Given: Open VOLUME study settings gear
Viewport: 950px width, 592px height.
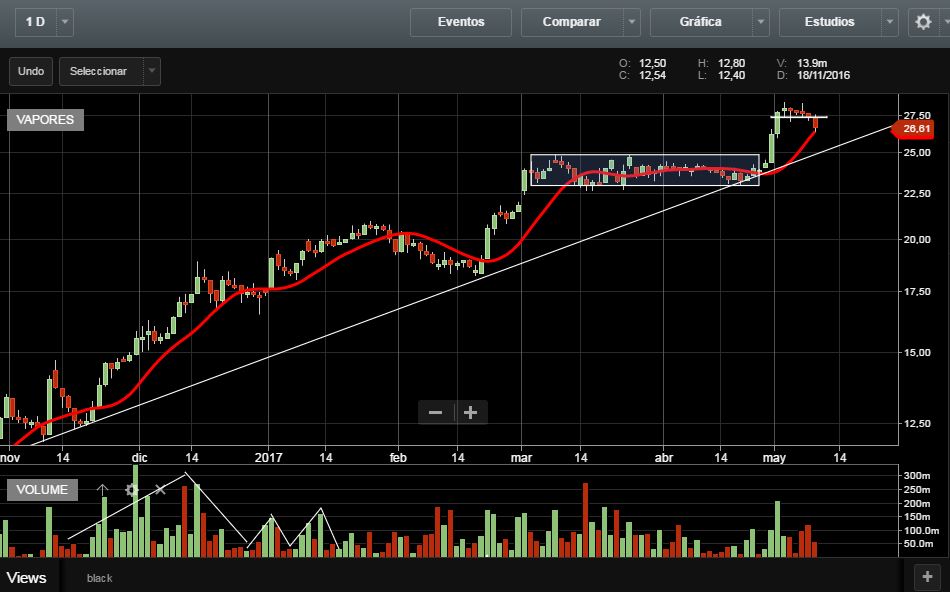Looking at the screenshot, I should [131, 490].
